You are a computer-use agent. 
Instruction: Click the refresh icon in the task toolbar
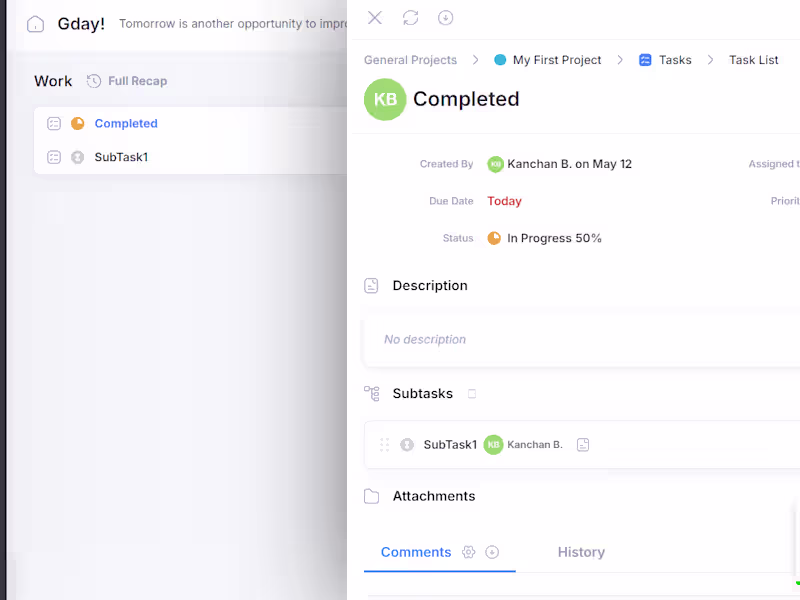pos(410,18)
